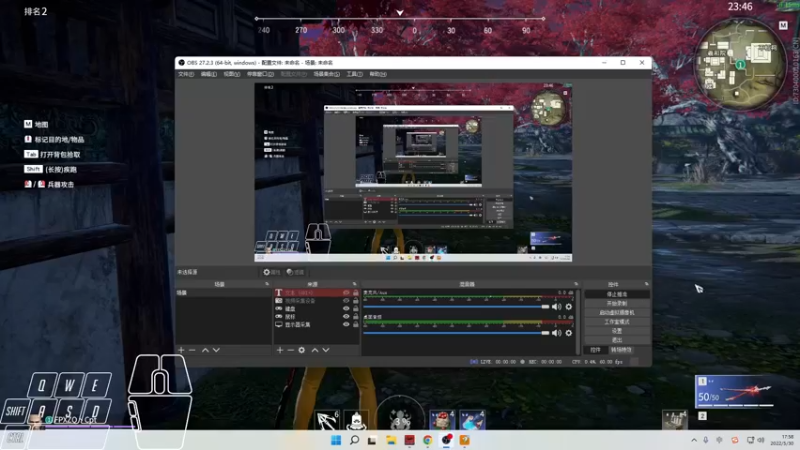Image resolution: width=800 pixels, height=450 pixels.
Task: Open the 工具 menu
Action: click(355, 74)
